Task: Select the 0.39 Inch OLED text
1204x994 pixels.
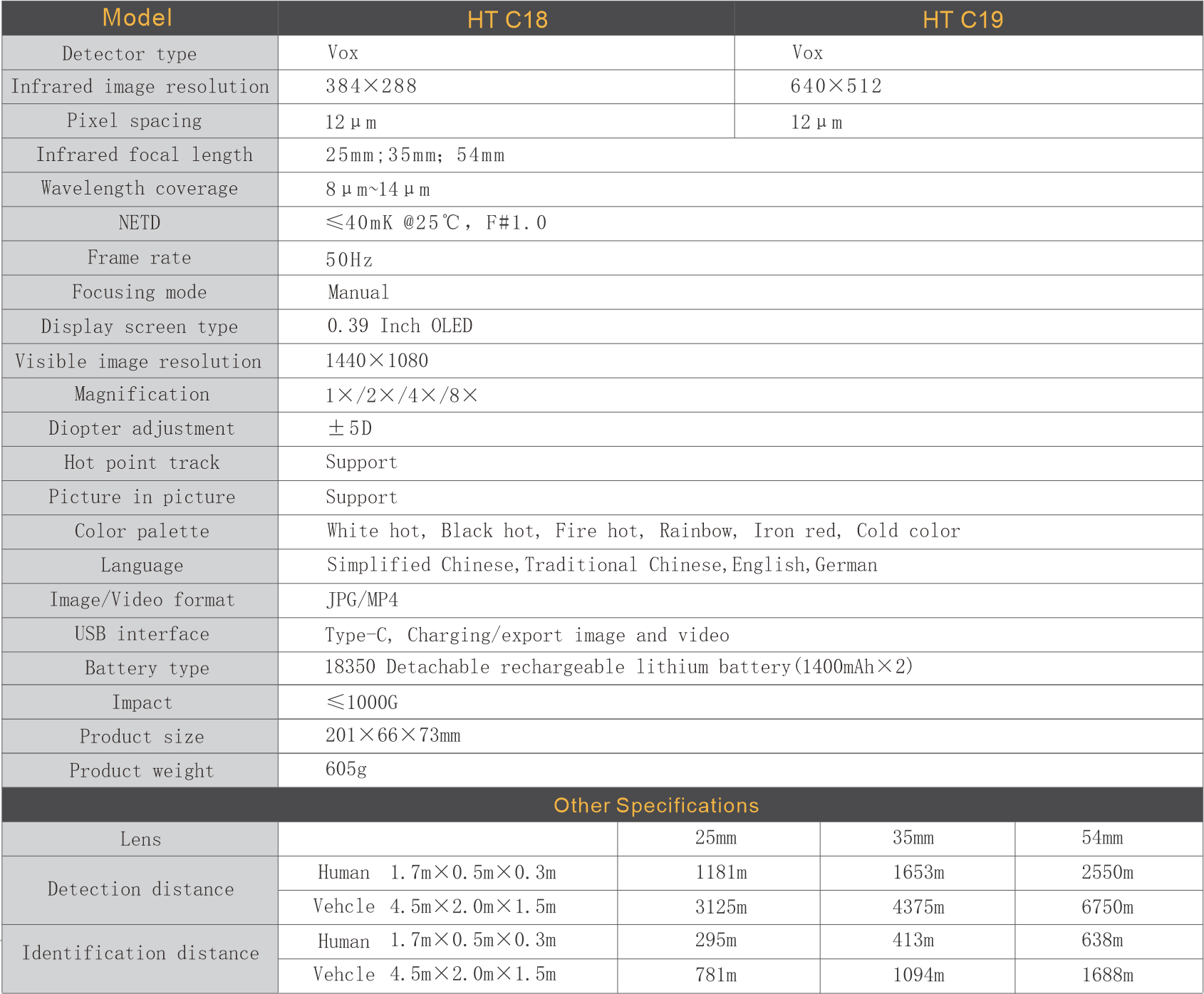Action: pyautogui.click(x=400, y=326)
